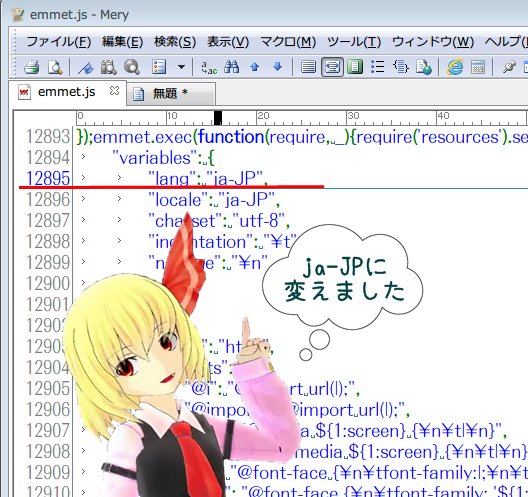This screenshot has width=528, height=497.
Task: Click the Mery app icon in title bar
Action: [x=18, y=14]
